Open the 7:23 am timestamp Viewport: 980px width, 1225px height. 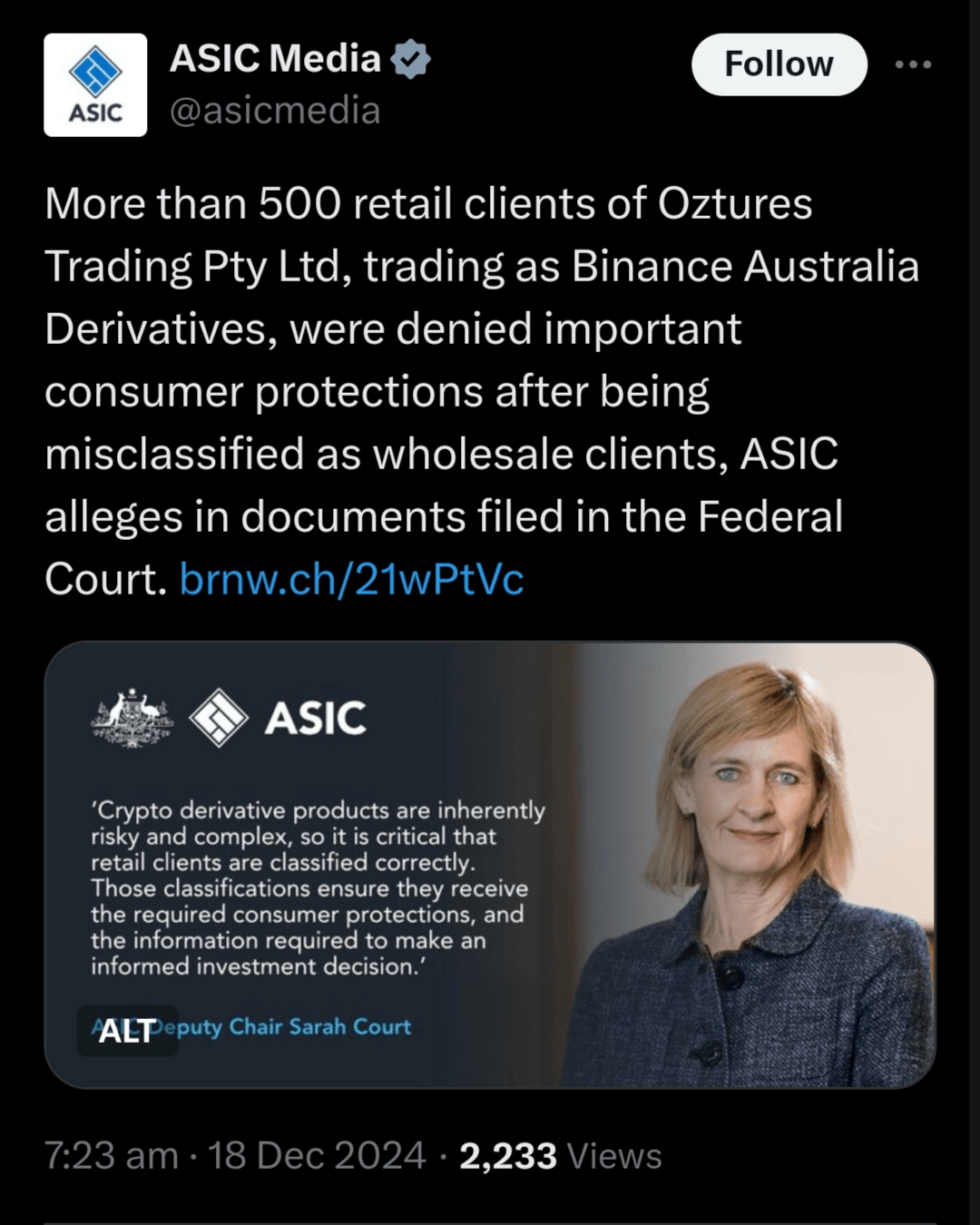coord(111,1156)
